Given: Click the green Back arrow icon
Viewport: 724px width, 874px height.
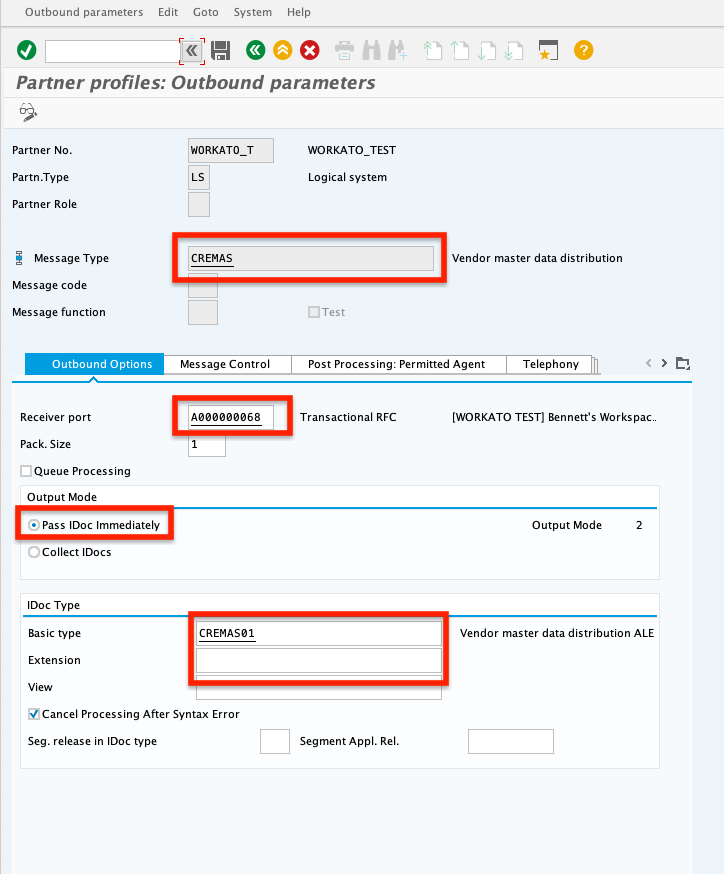Looking at the screenshot, I should [x=256, y=50].
